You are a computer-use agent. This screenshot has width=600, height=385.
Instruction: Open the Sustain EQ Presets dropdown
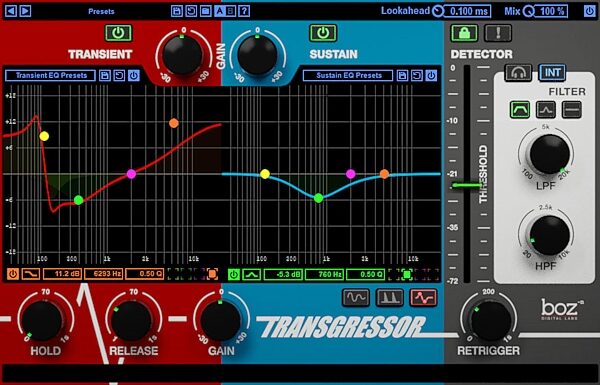[x=348, y=75]
